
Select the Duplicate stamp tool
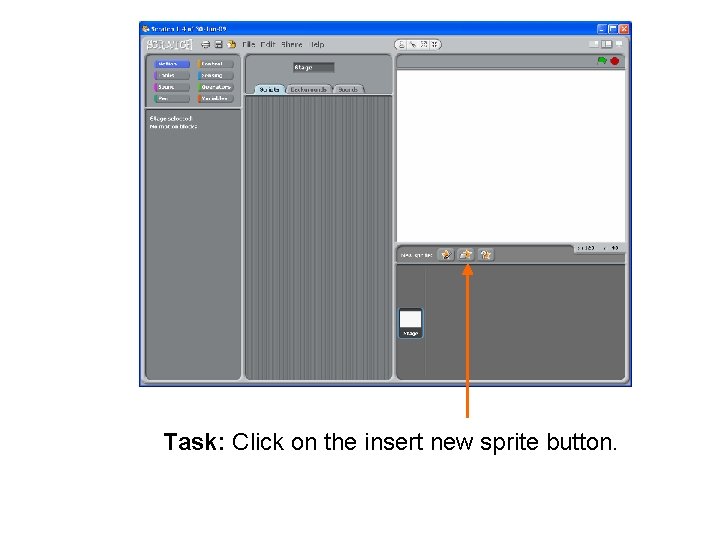(402, 45)
